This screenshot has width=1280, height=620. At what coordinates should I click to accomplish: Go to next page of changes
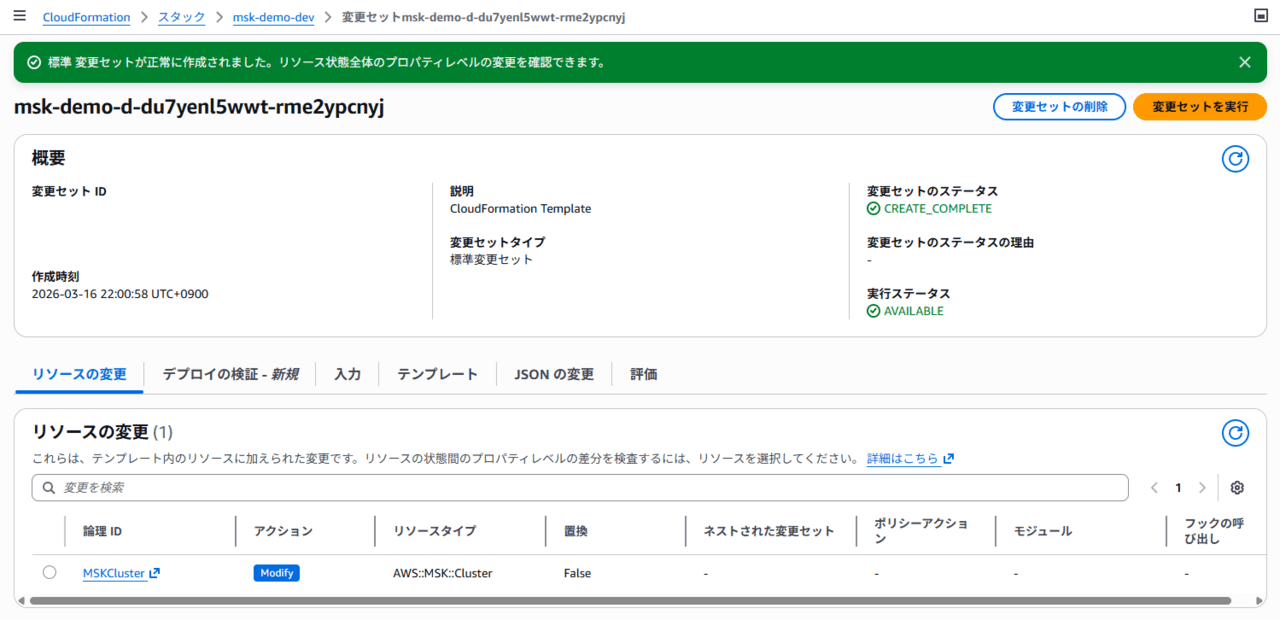pos(1202,488)
